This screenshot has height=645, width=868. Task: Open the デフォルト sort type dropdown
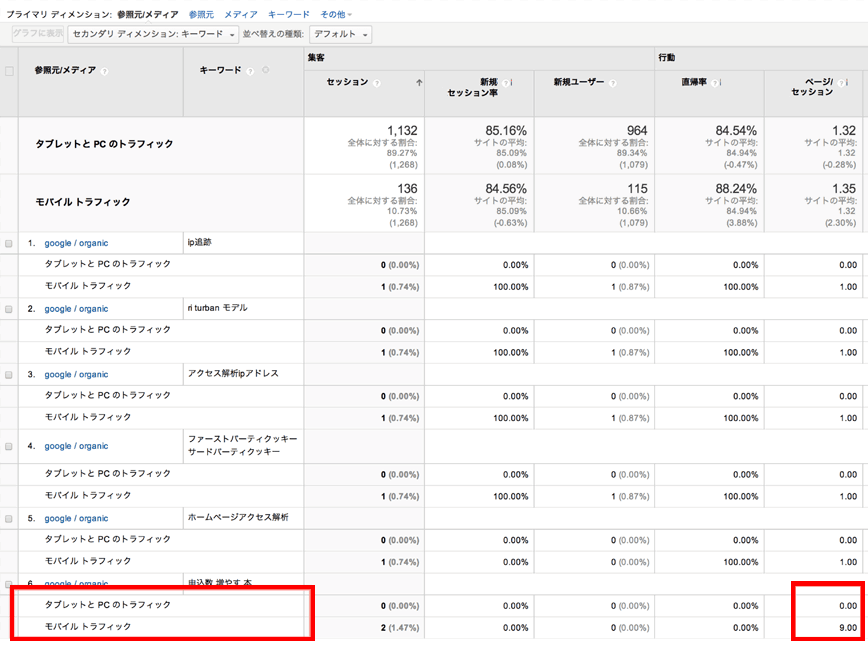point(341,34)
